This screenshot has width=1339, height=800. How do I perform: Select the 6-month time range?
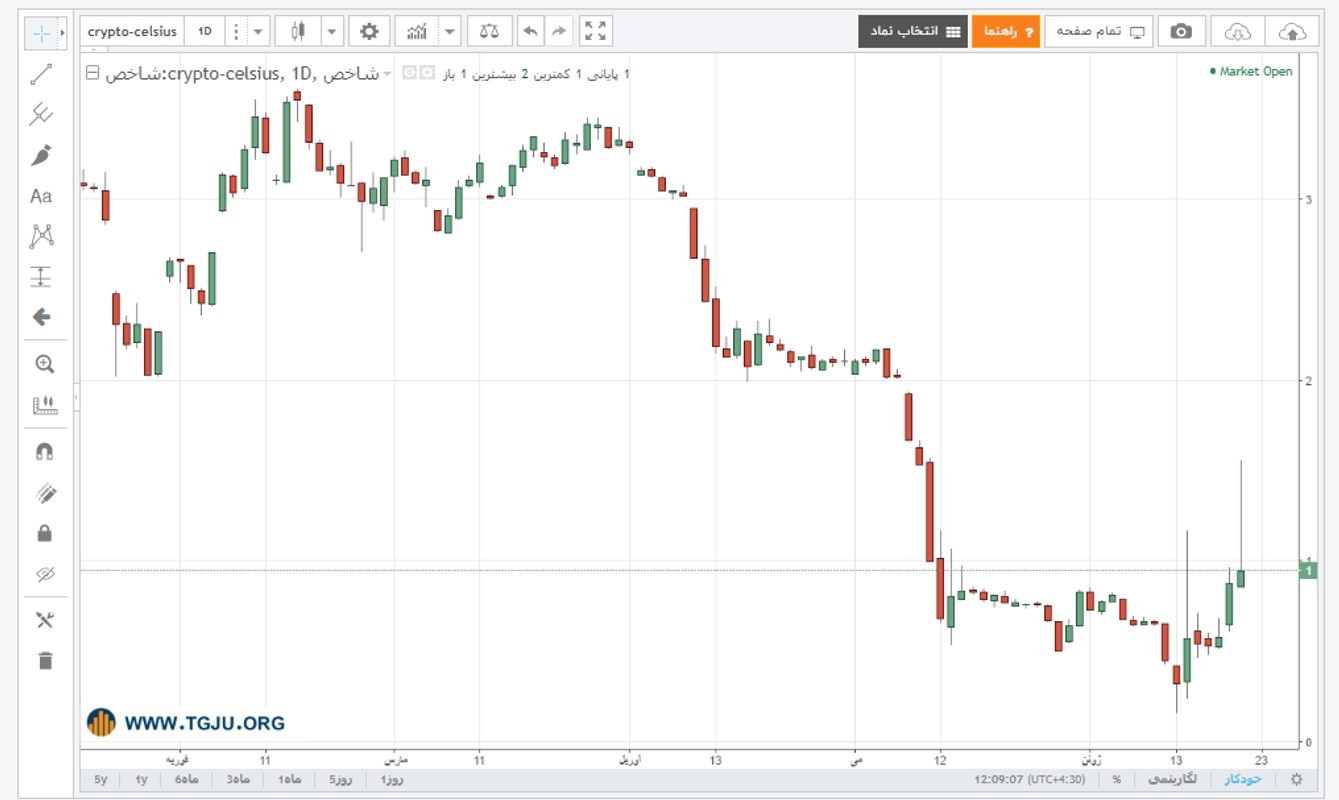click(187, 779)
